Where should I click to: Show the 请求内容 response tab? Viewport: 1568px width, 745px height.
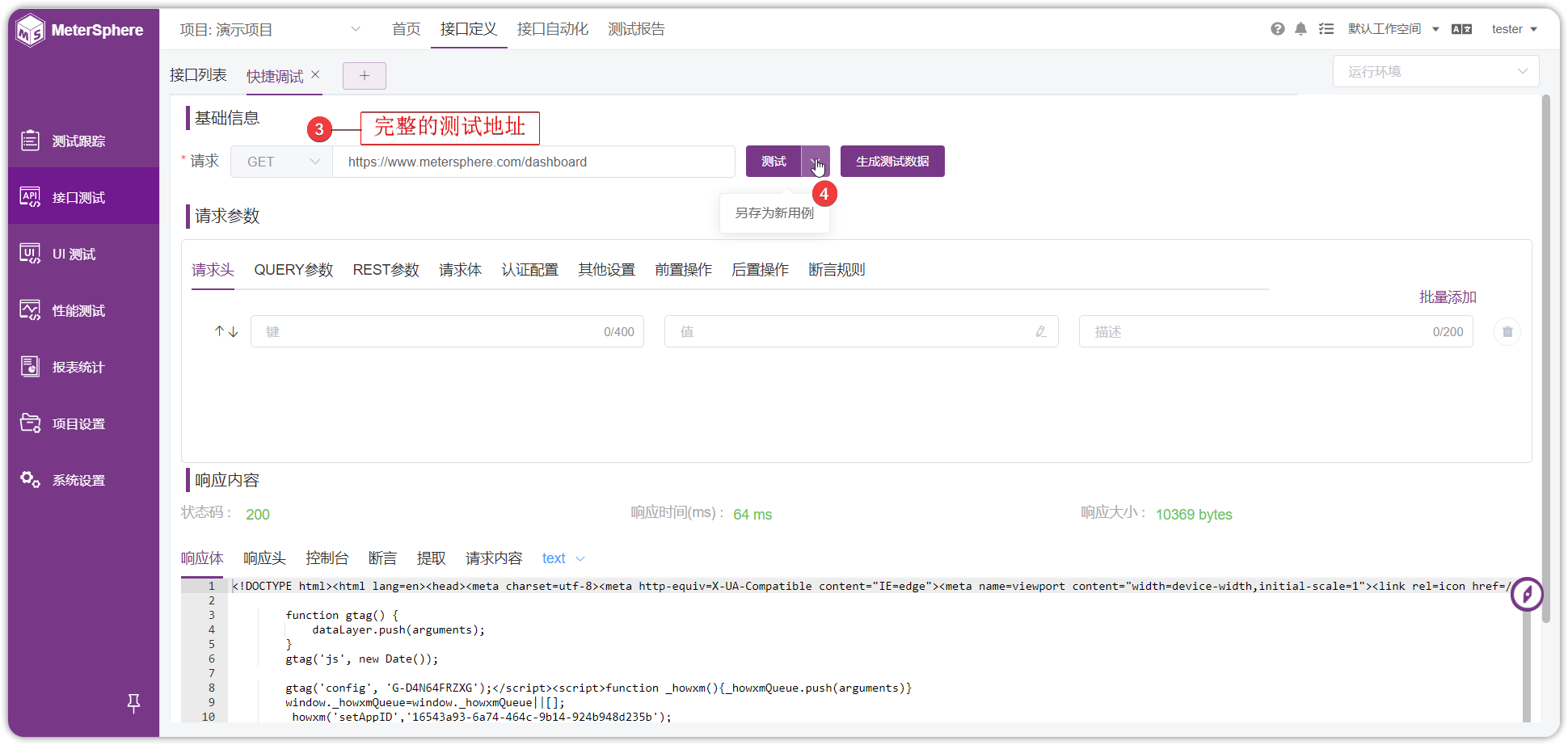tap(494, 558)
